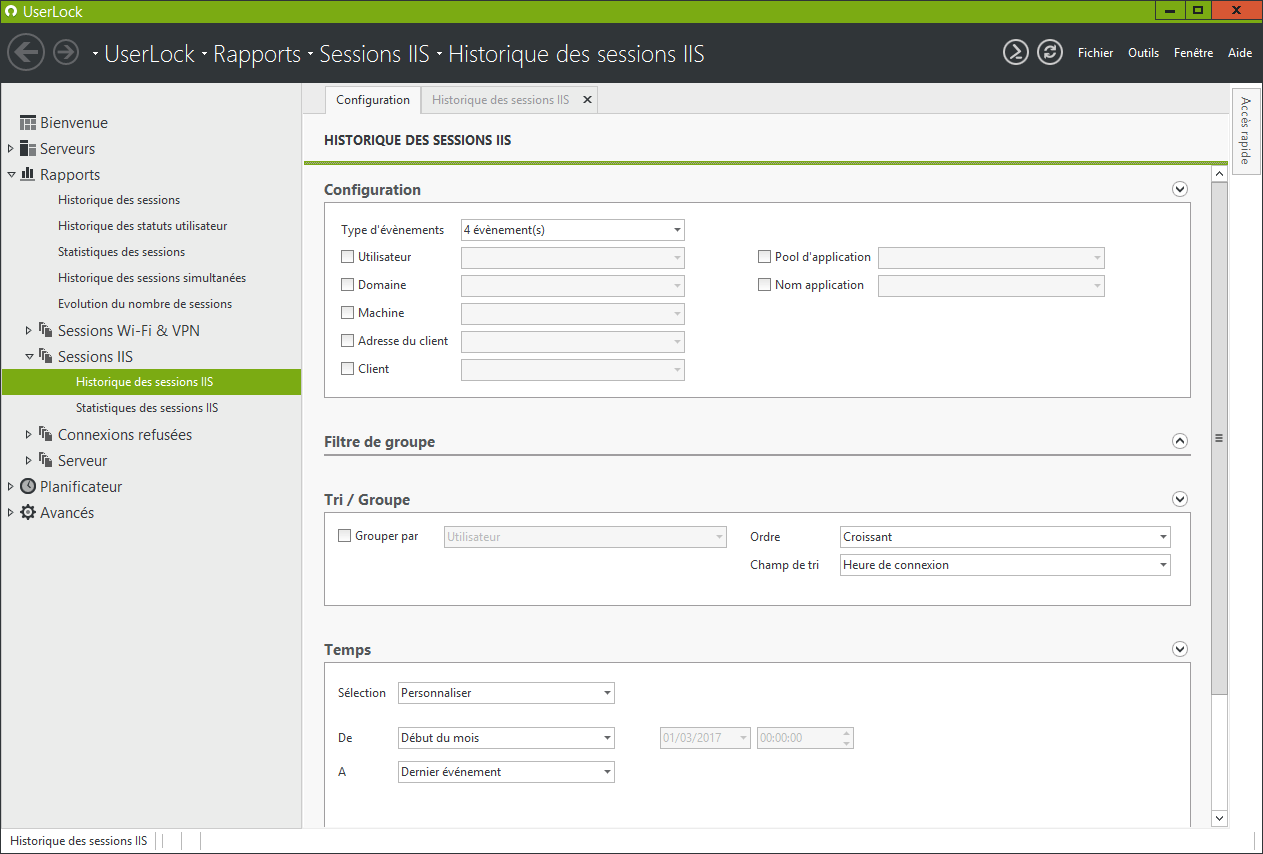Expand the Avancés tree node arrow
Image resolution: width=1263 pixels, height=854 pixels.
tap(11, 513)
